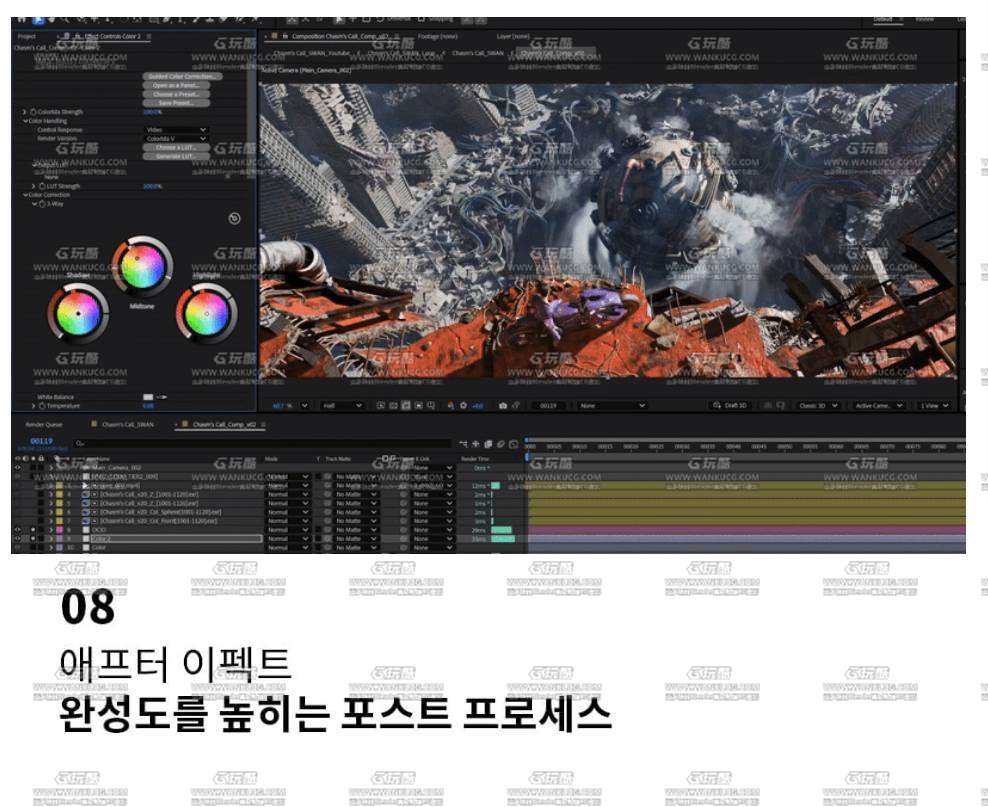Screen dimensions: 988x807
Task: Toggle visibility of the Main_Camera_002 layer
Action: coord(17,467)
